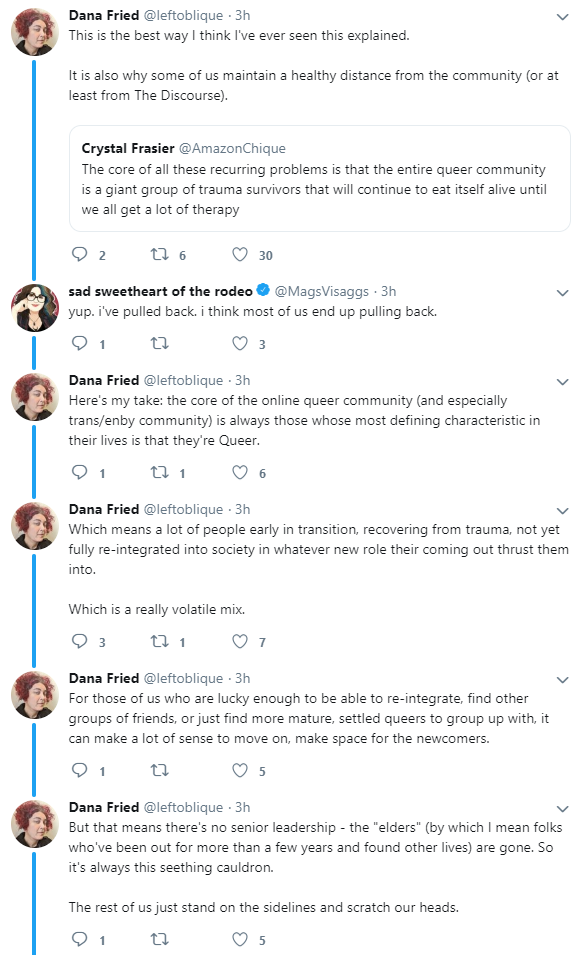
Task: Like the tweet with 30 likes
Action: coord(240,254)
